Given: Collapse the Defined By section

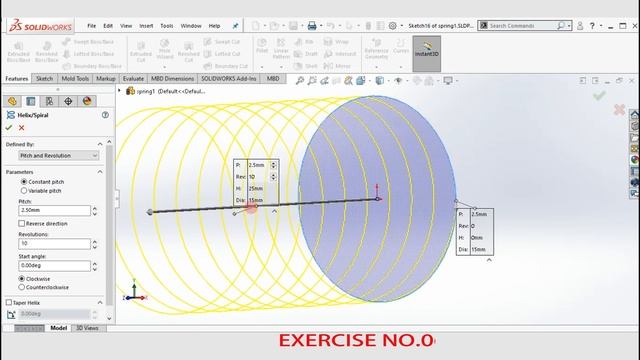Looking at the screenshot, I should click(100, 144).
